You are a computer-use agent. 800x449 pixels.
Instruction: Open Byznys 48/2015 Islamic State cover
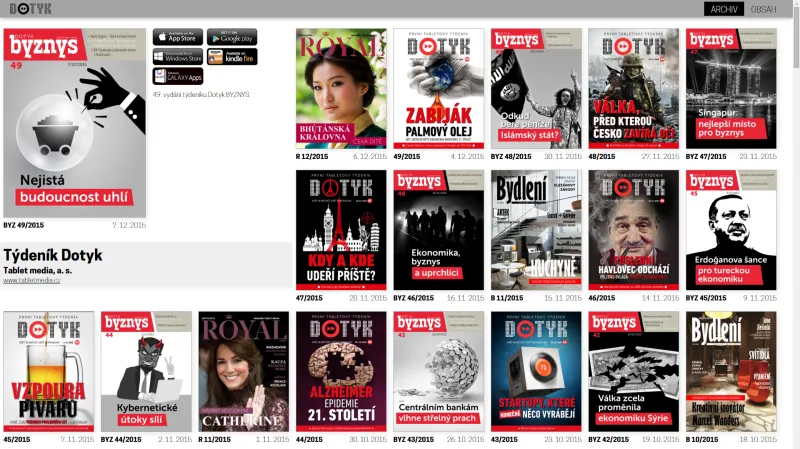click(x=536, y=88)
